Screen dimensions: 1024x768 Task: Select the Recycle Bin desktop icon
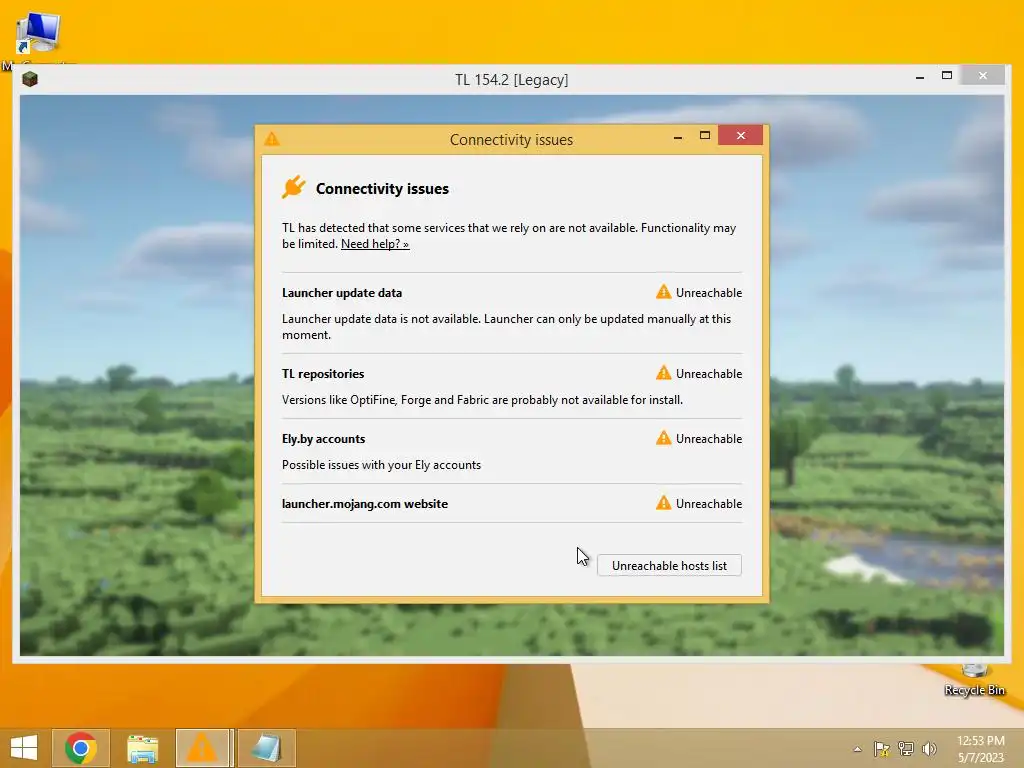(974, 680)
